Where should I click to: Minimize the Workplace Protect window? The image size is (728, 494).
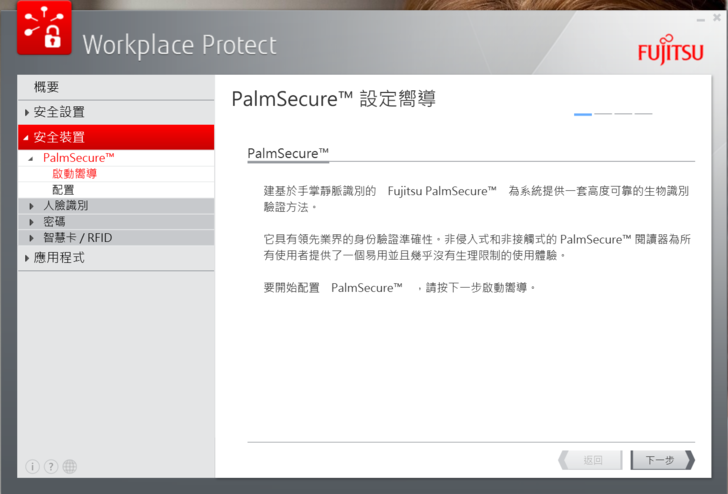coord(700,19)
